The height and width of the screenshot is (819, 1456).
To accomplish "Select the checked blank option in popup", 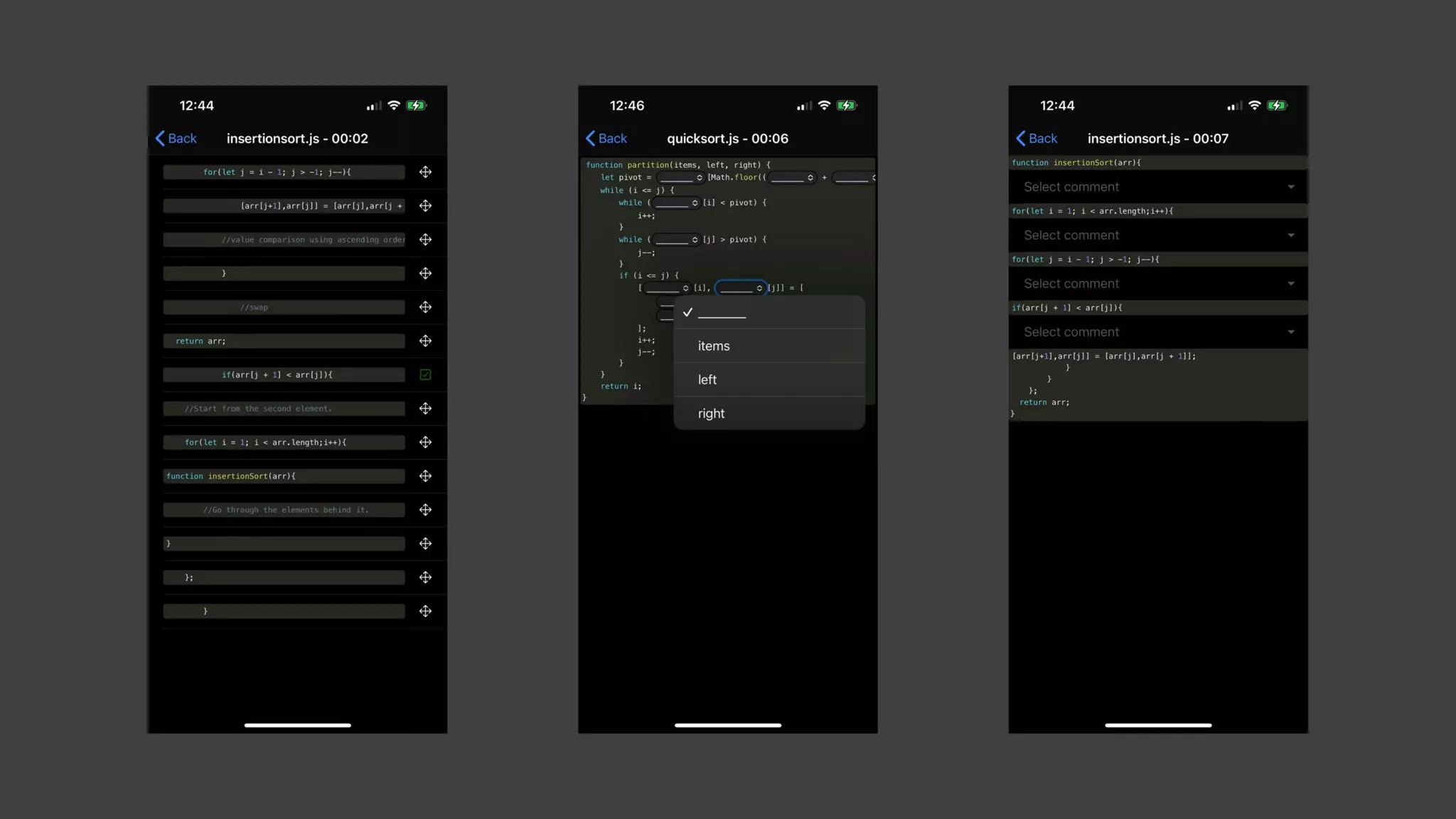I will pyautogui.click(x=722, y=313).
